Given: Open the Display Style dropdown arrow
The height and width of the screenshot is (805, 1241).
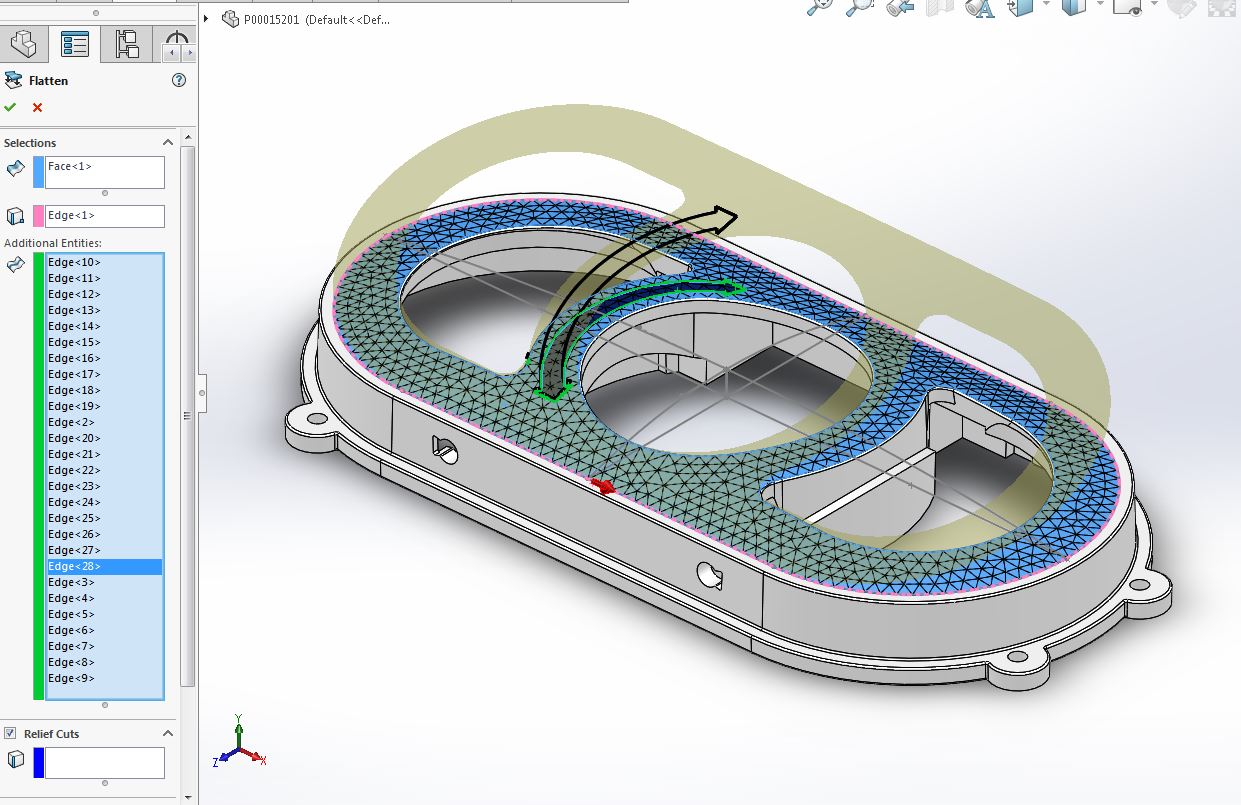Looking at the screenshot, I should tap(1101, 5).
